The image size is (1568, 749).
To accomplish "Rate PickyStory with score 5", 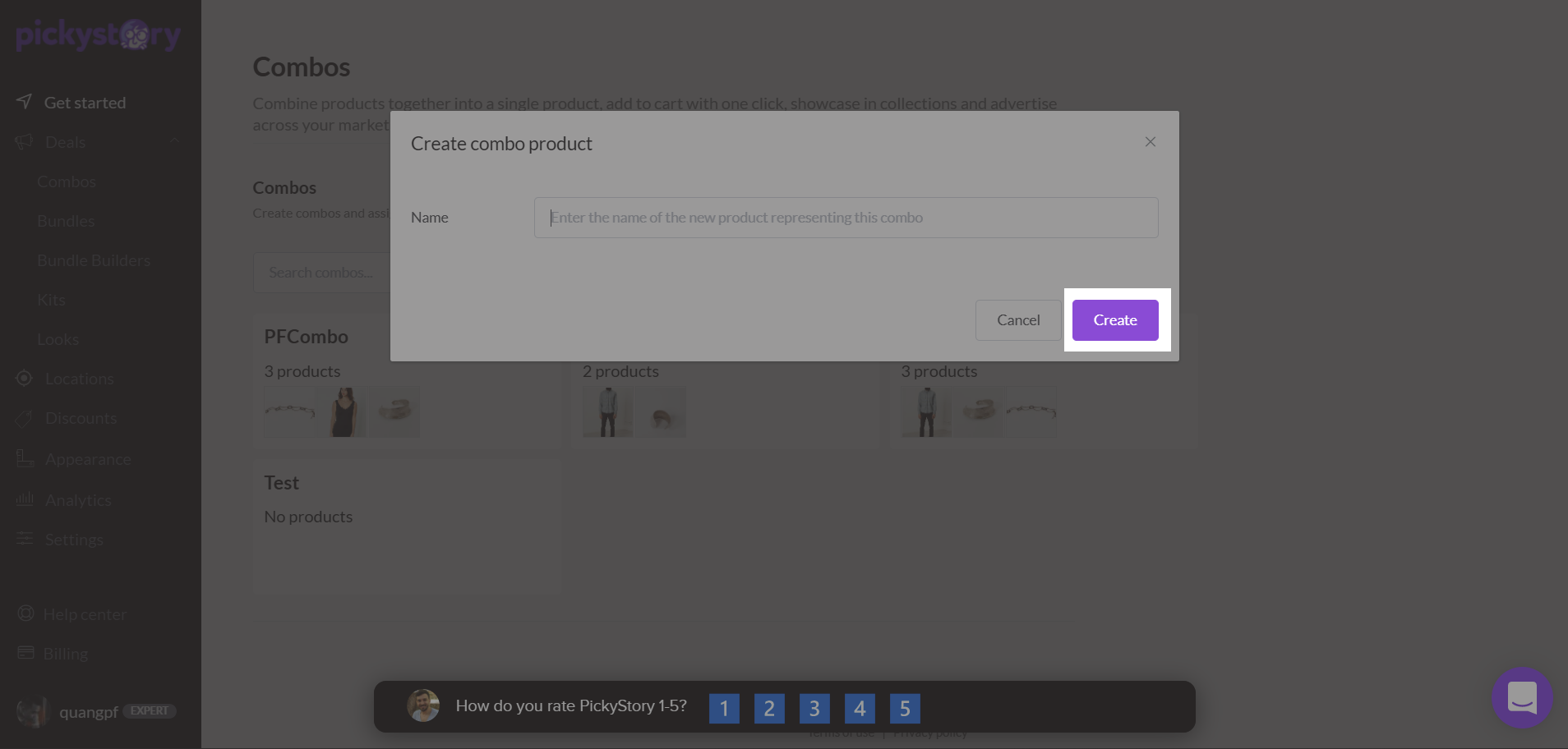I will click(x=905, y=708).
